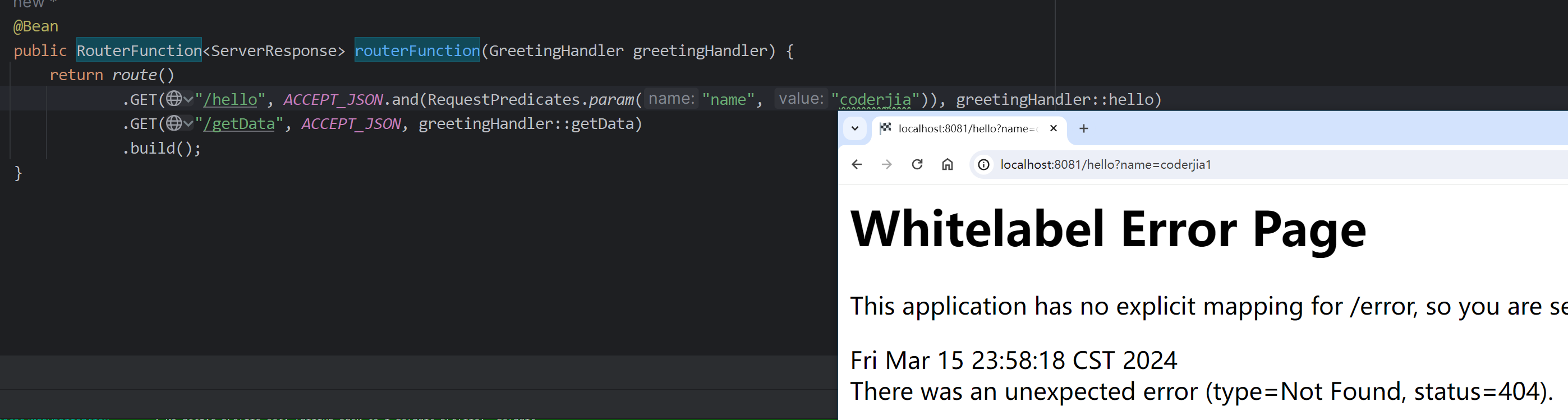Click the ServerResponse type argument
The width and height of the screenshot is (1568, 420).
click(x=273, y=51)
